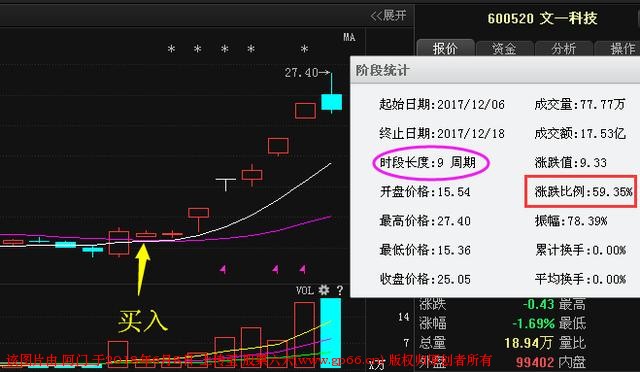Click the yellow buy arrow marker
This screenshot has height=372, width=640.
click(142, 269)
